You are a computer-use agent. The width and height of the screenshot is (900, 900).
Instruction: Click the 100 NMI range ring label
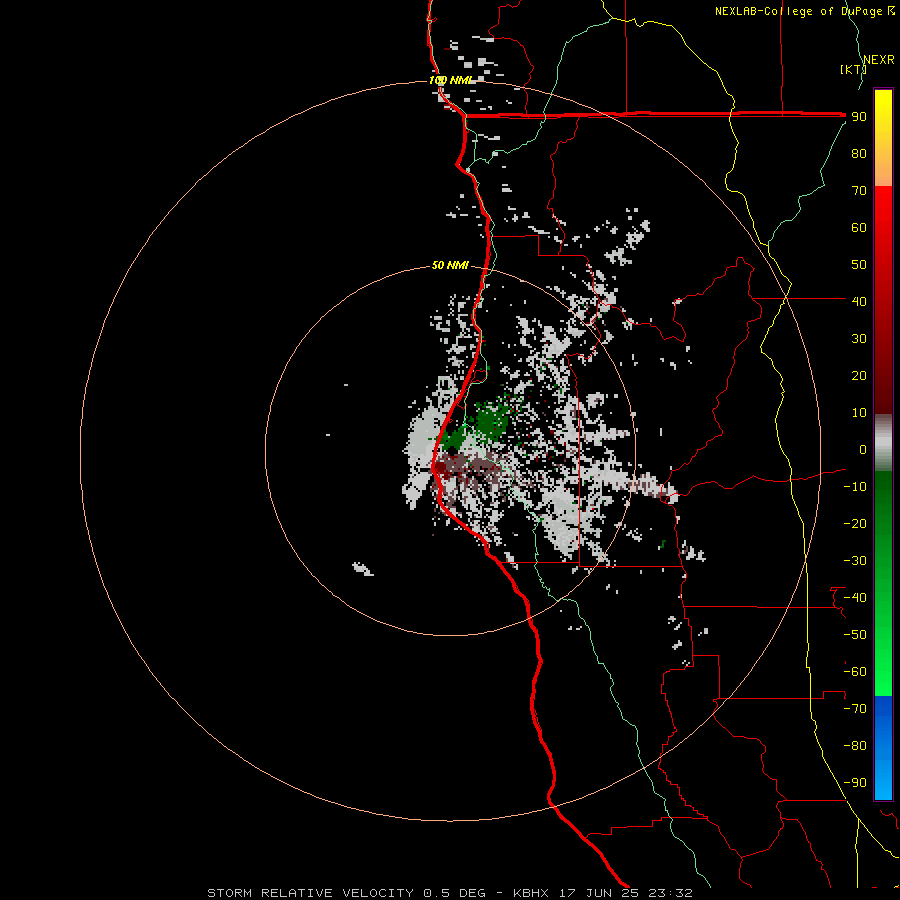click(x=451, y=80)
